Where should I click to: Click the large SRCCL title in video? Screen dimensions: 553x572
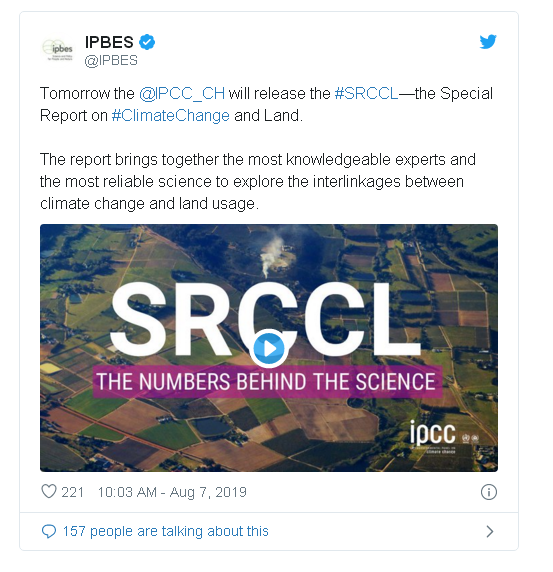265,319
